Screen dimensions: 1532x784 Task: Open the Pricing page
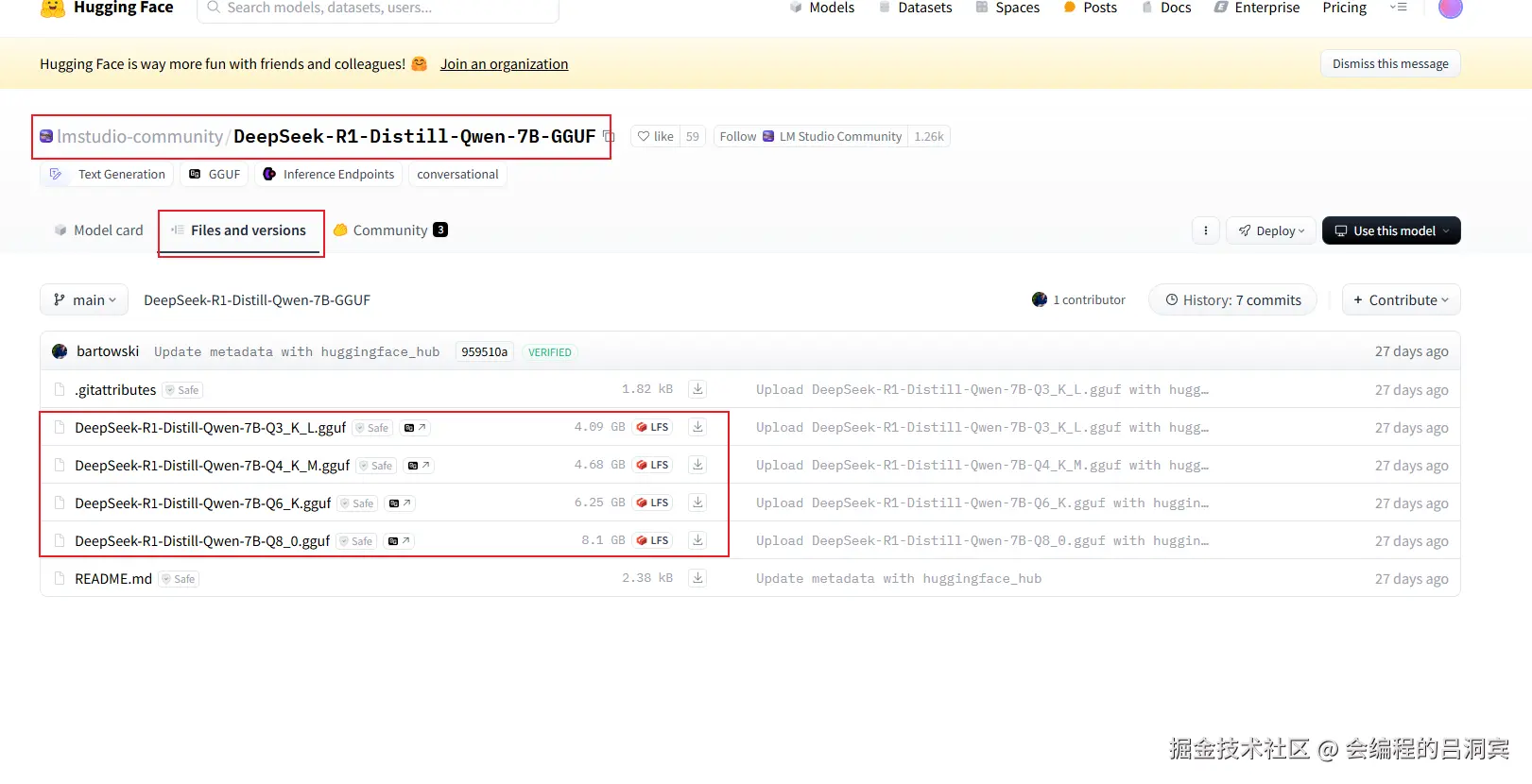1344,8
